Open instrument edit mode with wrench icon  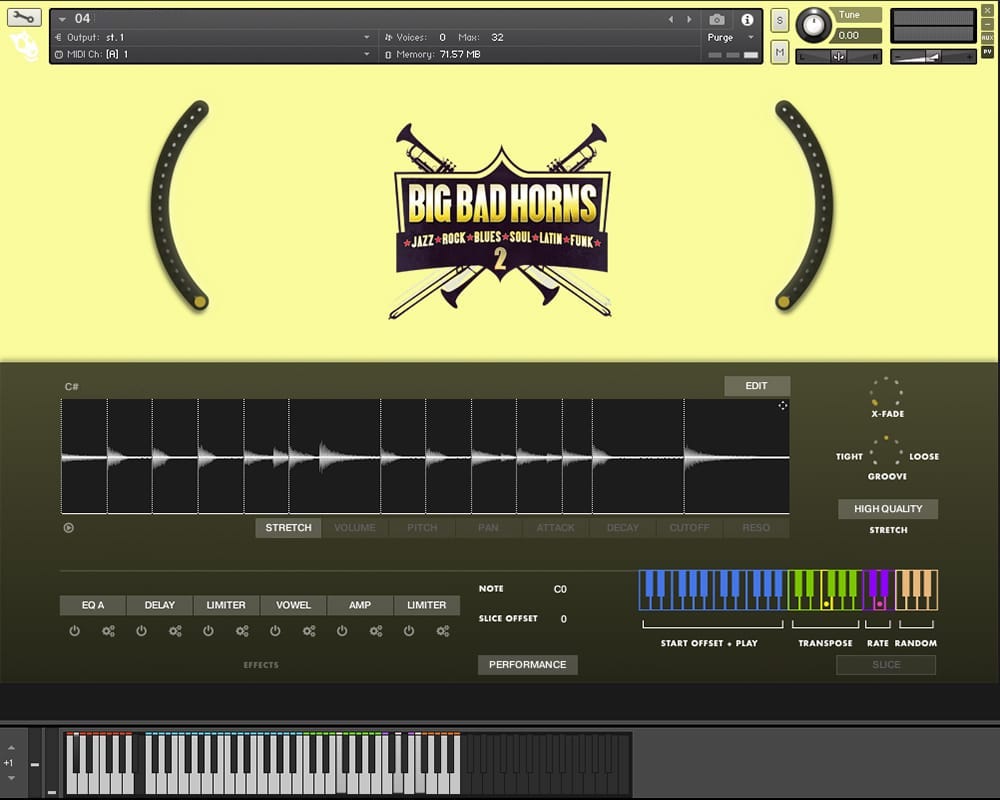click(x=24, y=17)
